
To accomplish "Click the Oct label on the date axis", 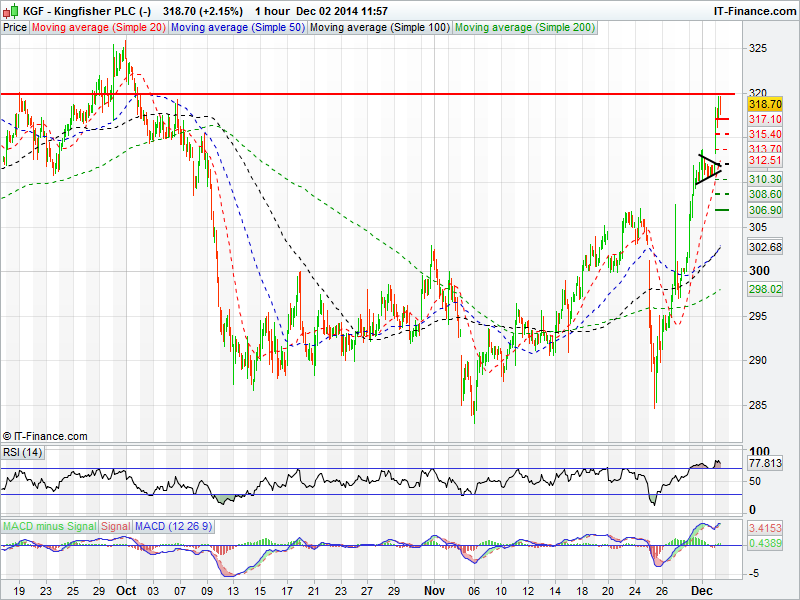I will click(125, 591).
